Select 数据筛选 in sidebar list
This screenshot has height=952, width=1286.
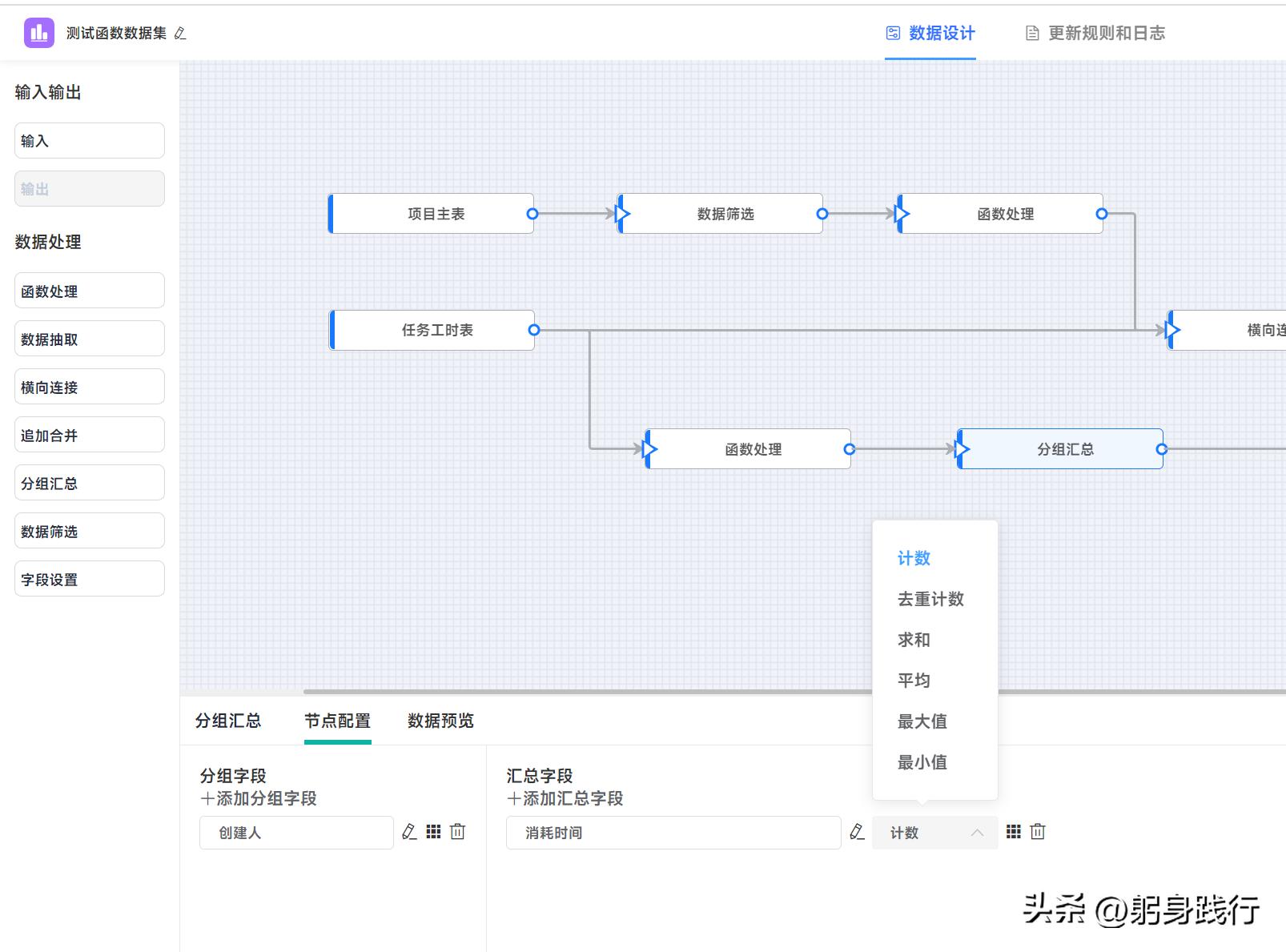click(90, 530)
